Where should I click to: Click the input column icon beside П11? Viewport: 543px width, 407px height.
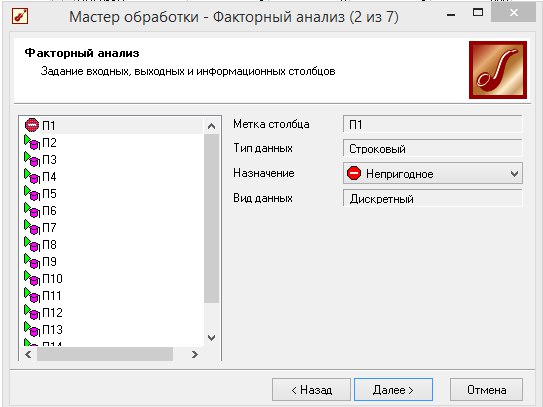pyautogui.click(x=32, y=295)
